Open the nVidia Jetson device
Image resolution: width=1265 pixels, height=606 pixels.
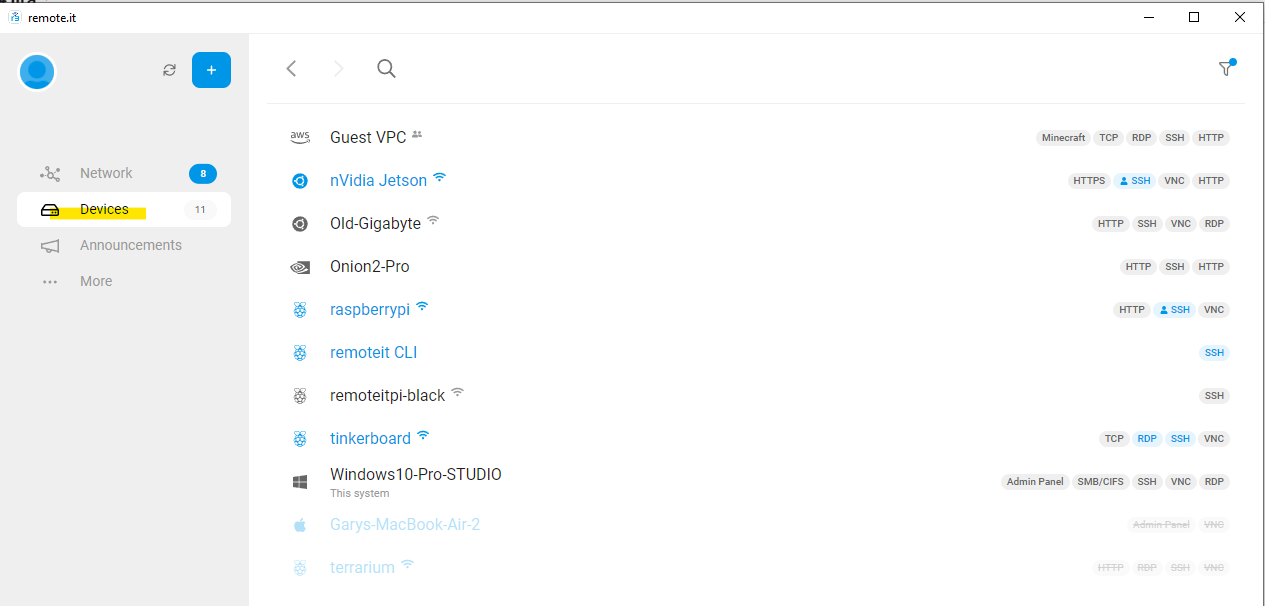378,181
